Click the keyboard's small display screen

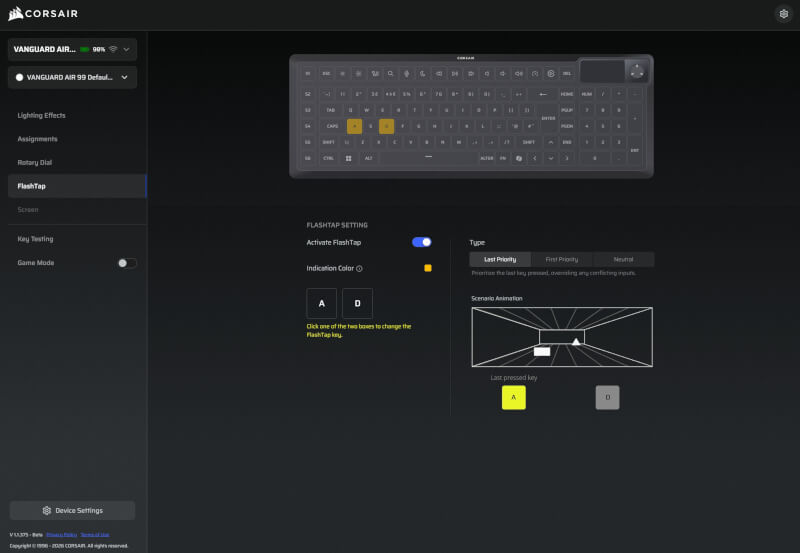[x=602, y=71]
